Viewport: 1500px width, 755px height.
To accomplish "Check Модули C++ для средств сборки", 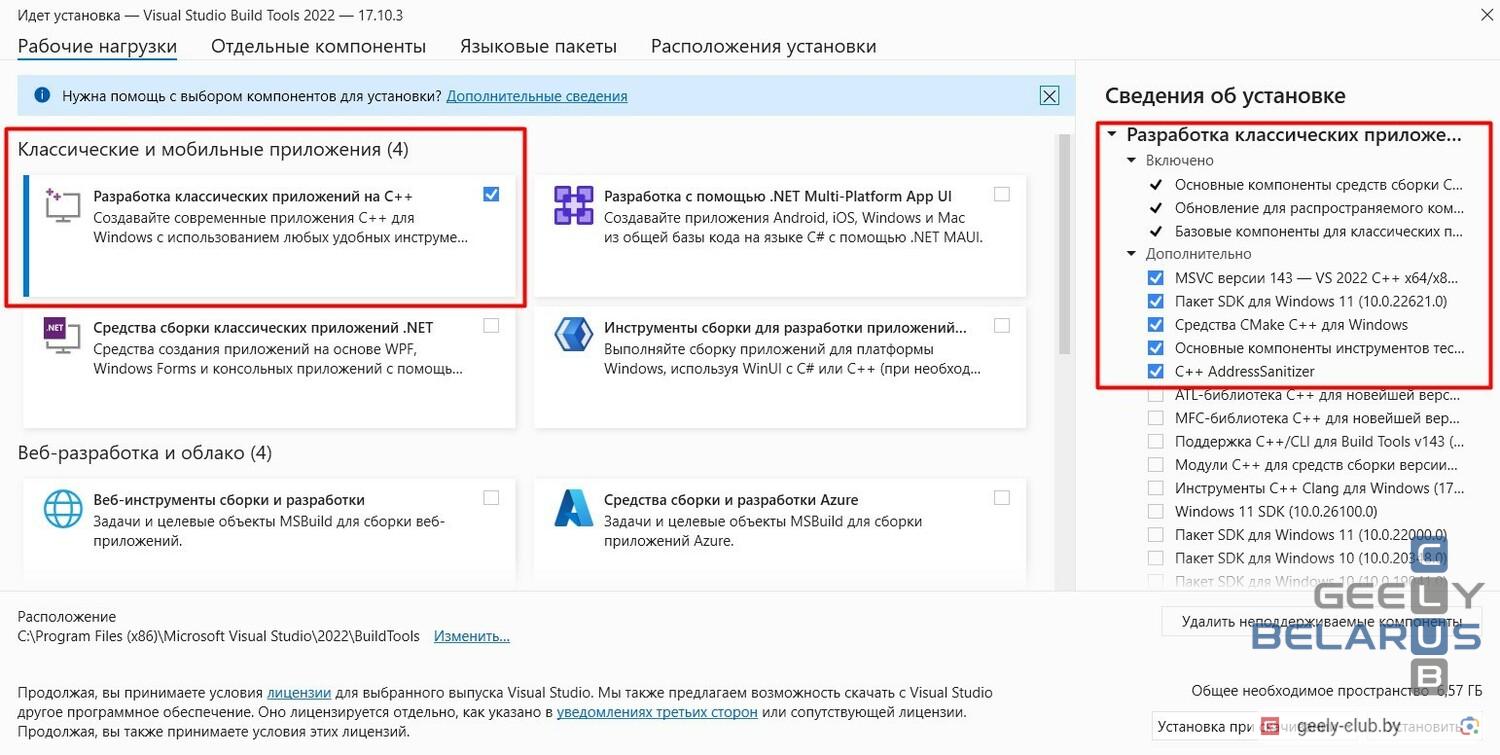I will [1156, 464].
